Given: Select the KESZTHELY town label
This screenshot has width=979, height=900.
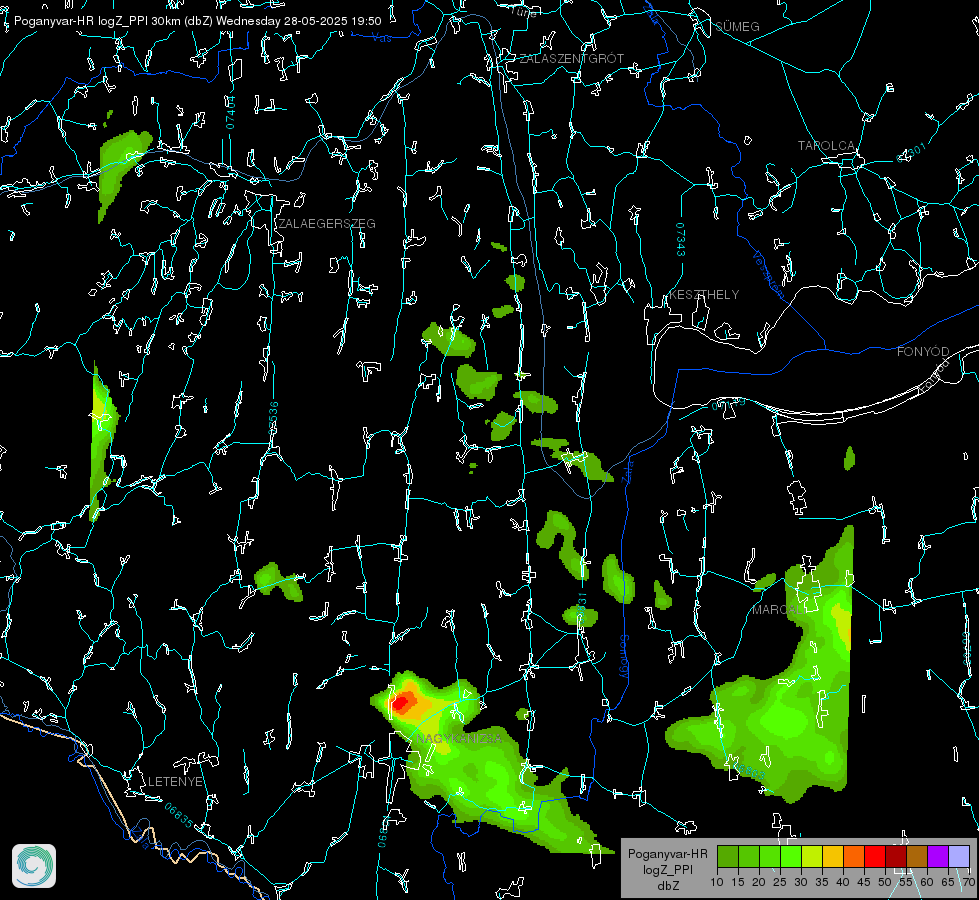Looking at the screenshot, I should 704,295.
